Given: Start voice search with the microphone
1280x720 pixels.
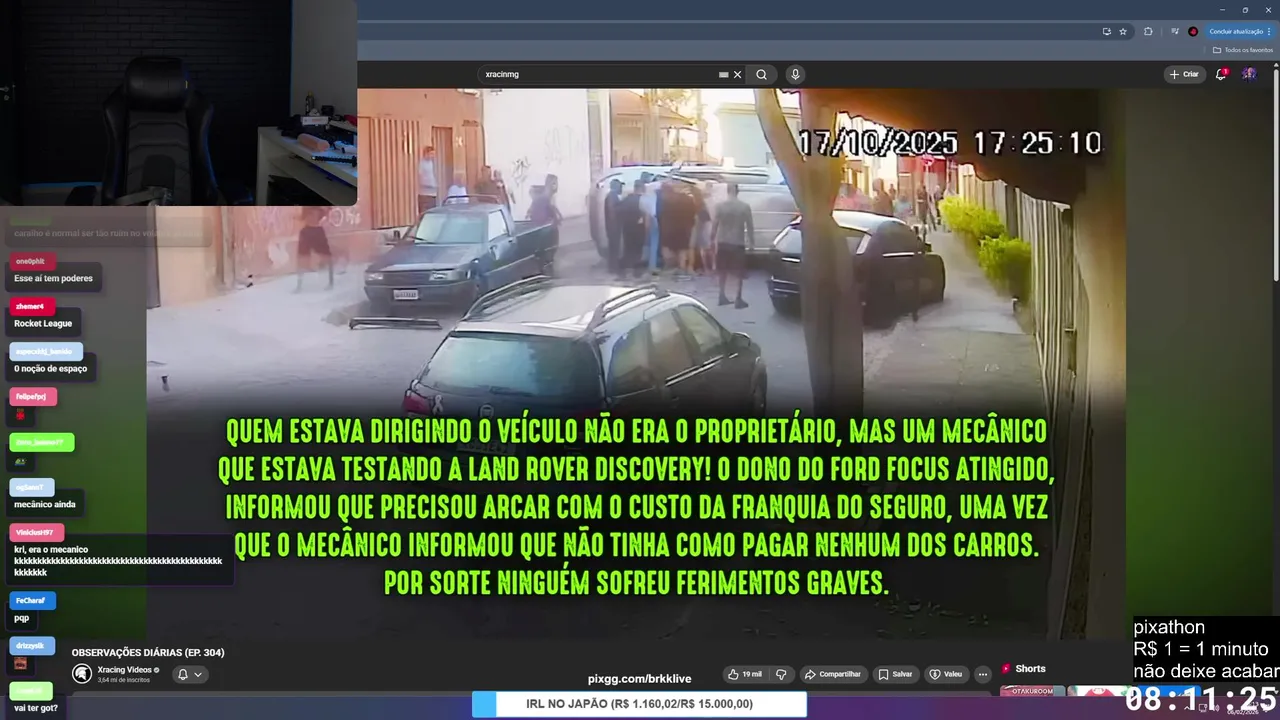Looking at the screenshot, I should click(795, 74).
